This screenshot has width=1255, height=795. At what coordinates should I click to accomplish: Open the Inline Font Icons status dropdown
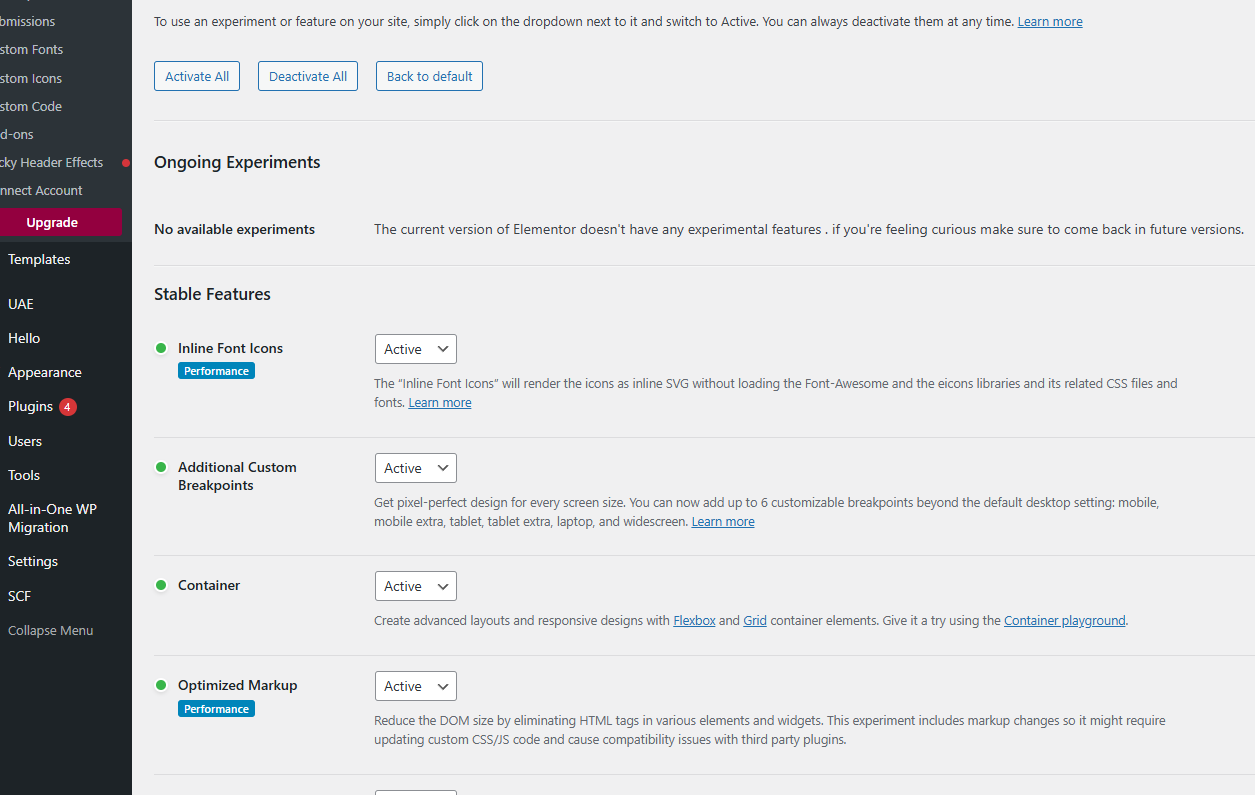(415, 349)
